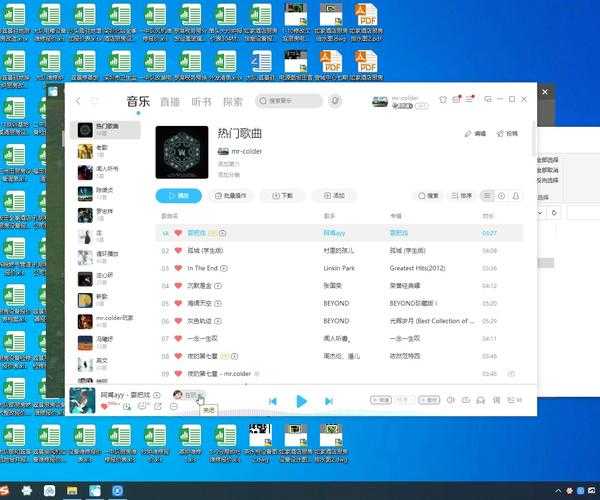Toggle the heart on now-playing song

tap(104, 406)
